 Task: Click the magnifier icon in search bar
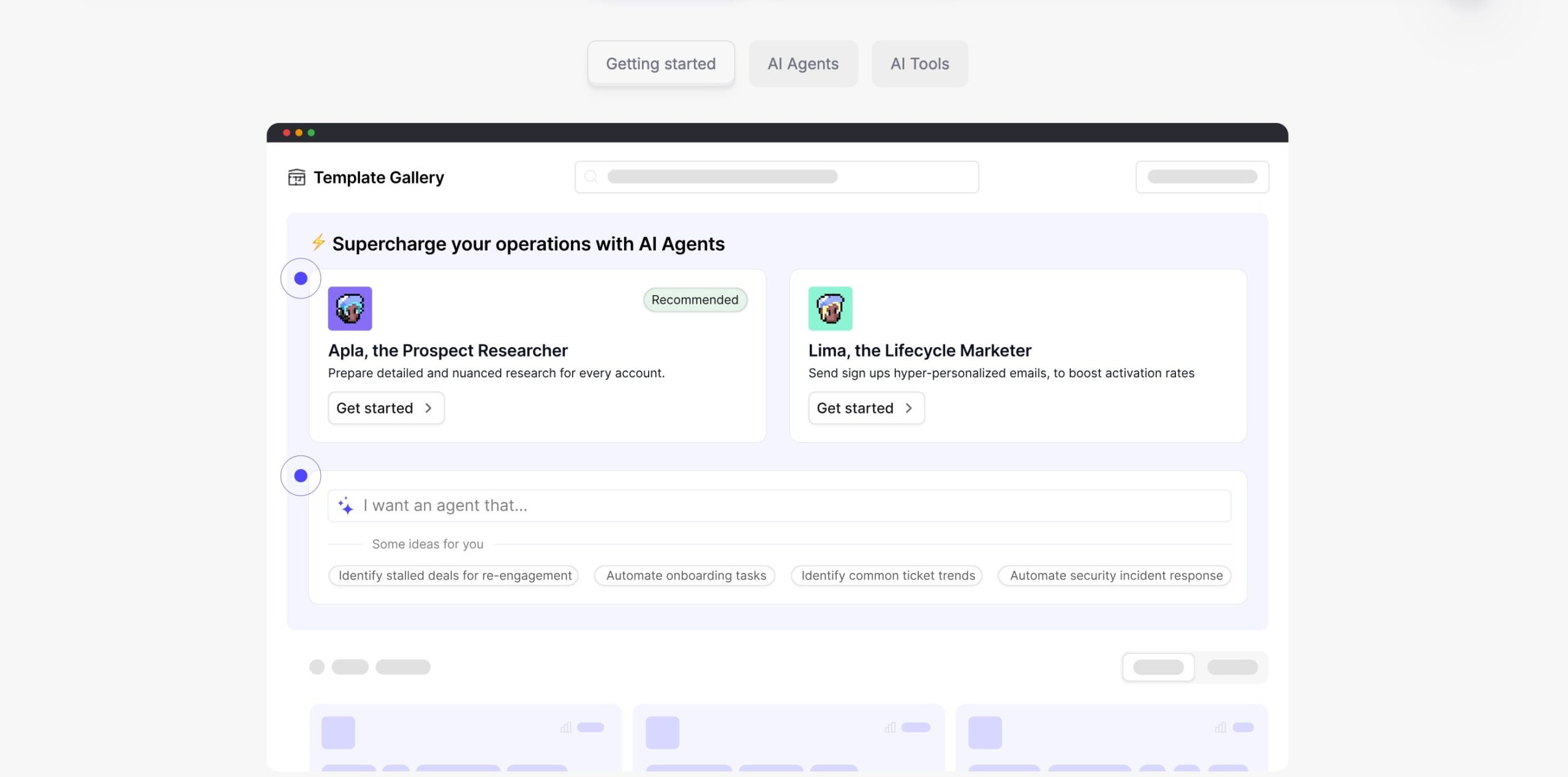coord(591,177)
